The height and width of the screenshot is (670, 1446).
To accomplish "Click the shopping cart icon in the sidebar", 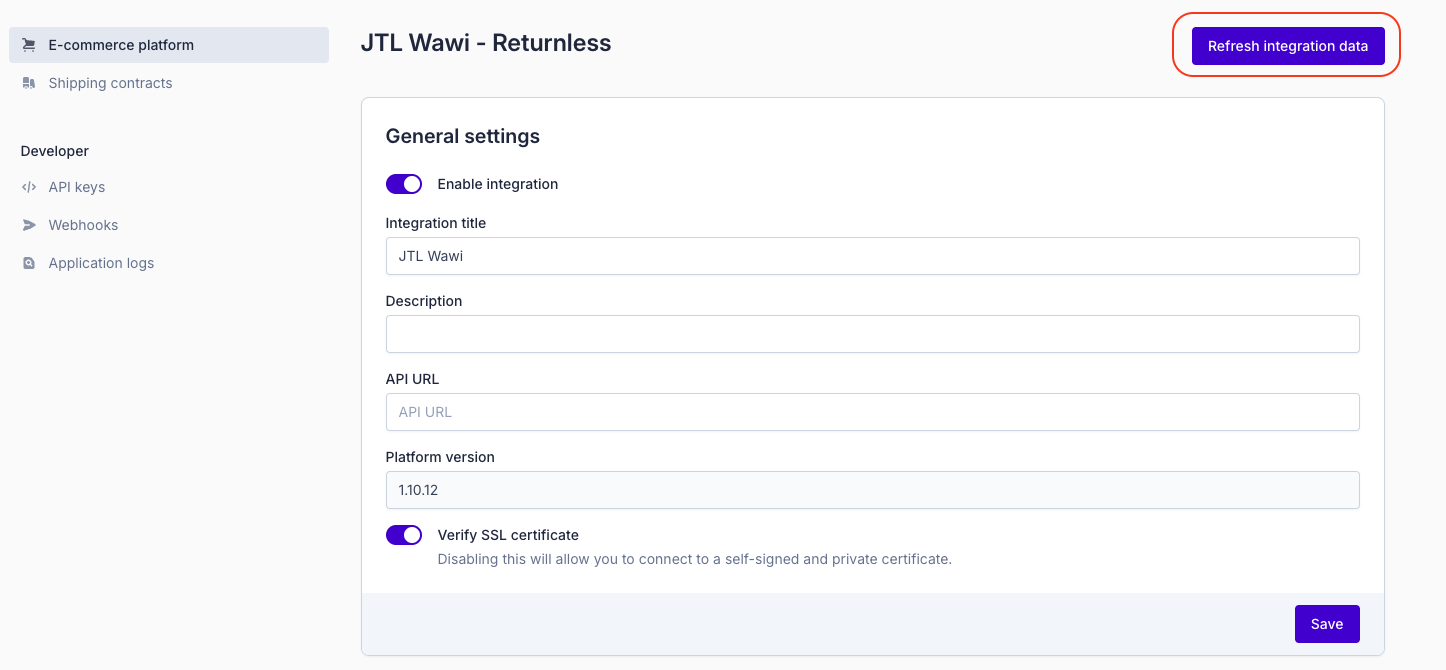I will click(29, 45).
